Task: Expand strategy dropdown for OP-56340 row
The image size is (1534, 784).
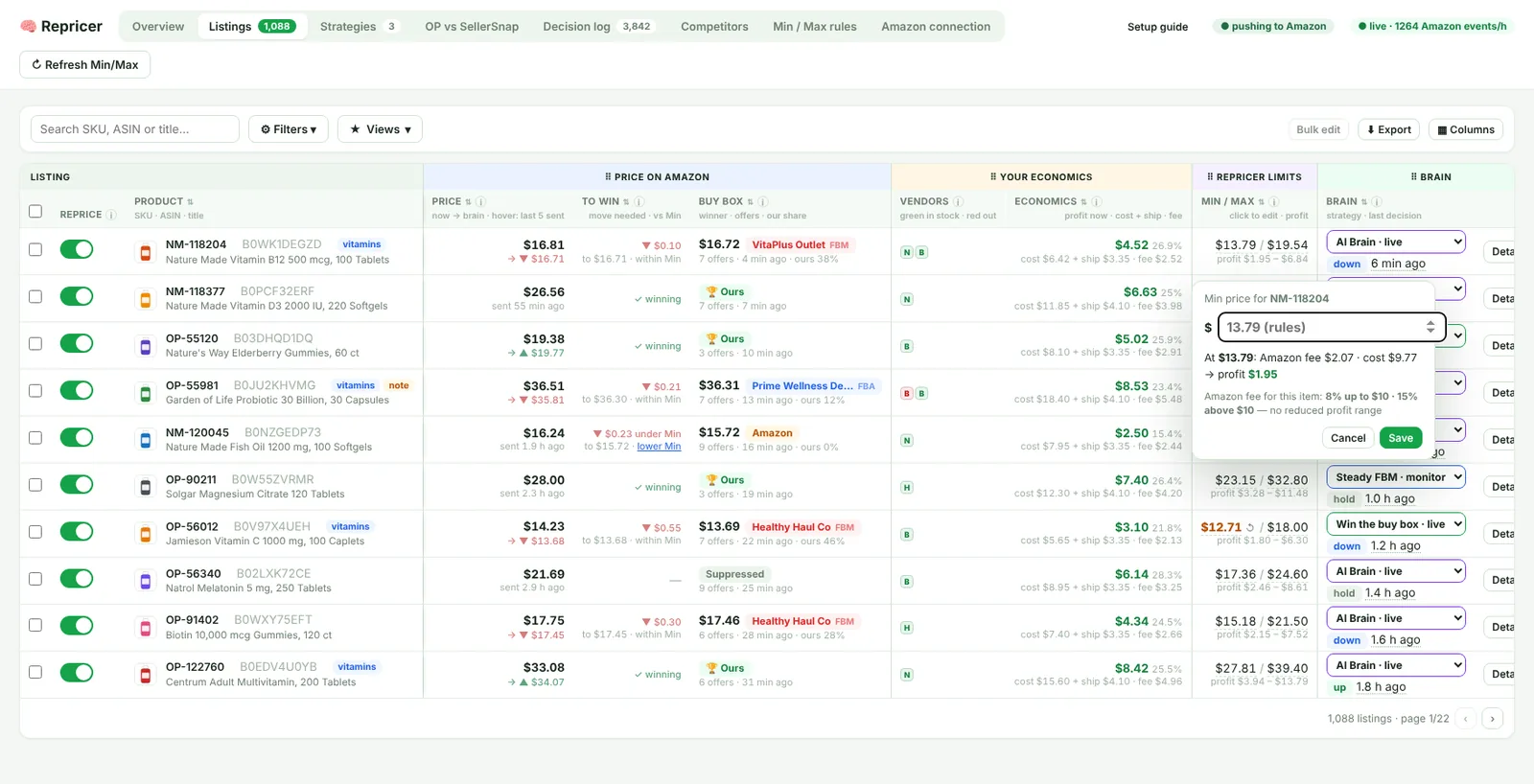Action: point(1396,571)
